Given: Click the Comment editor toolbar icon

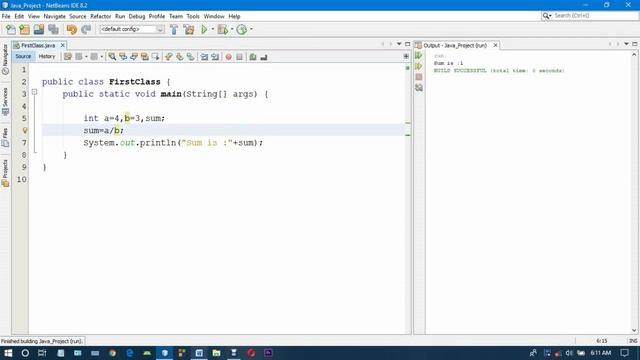Looking at the screenshot, I should click(253, 57).
